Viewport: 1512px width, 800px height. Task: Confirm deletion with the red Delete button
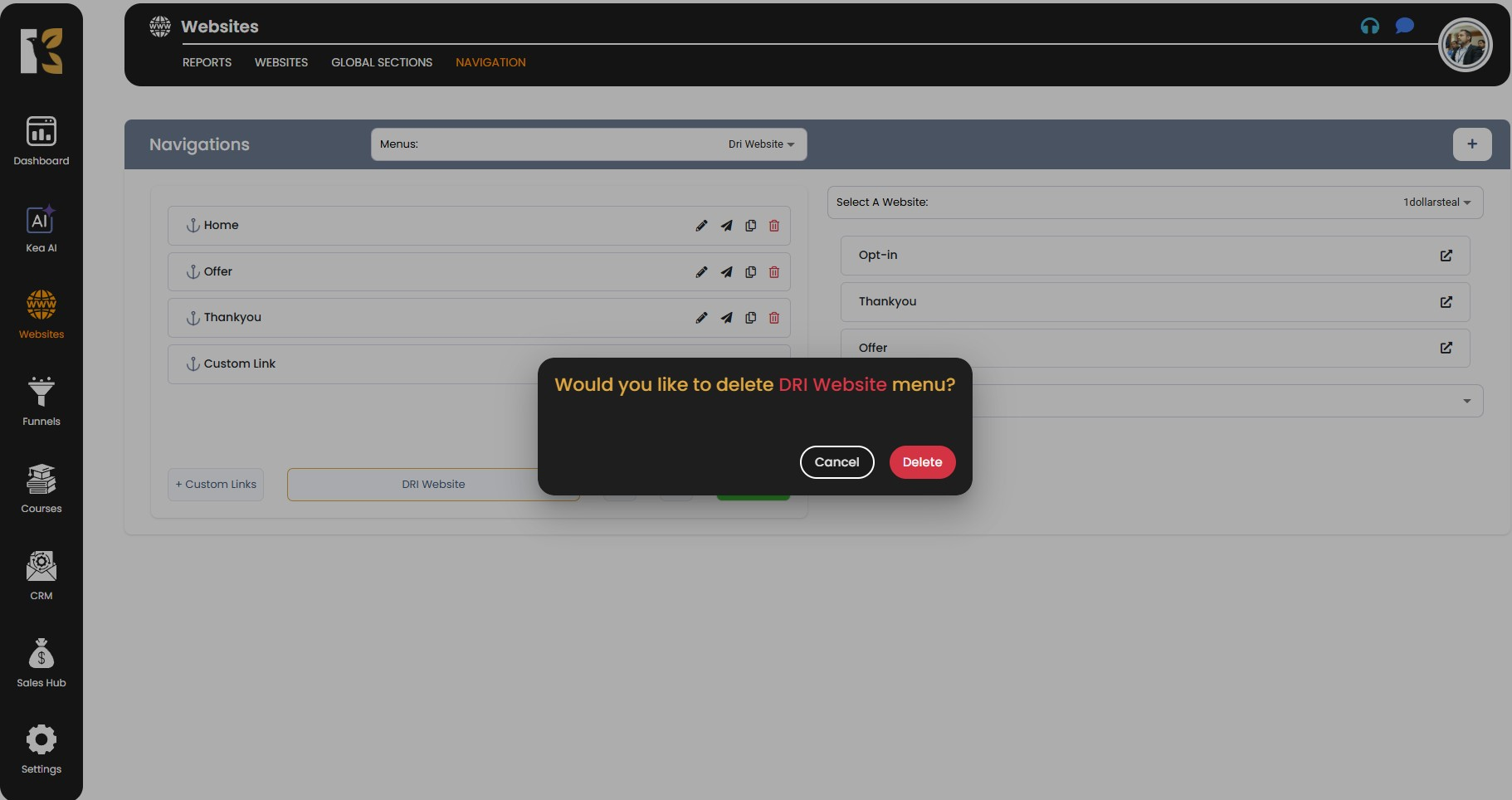(922, 462)
